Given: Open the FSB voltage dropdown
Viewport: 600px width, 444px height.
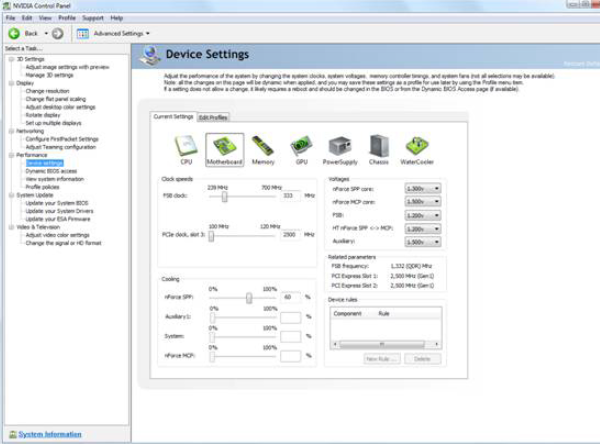Looking at the screenshot, I should [422, 215].
